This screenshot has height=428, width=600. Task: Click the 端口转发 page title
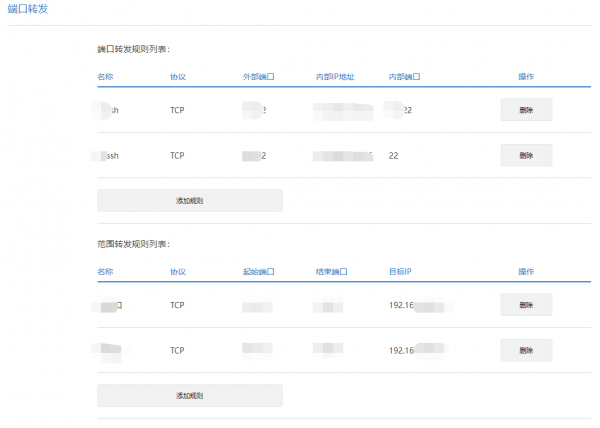27,9
